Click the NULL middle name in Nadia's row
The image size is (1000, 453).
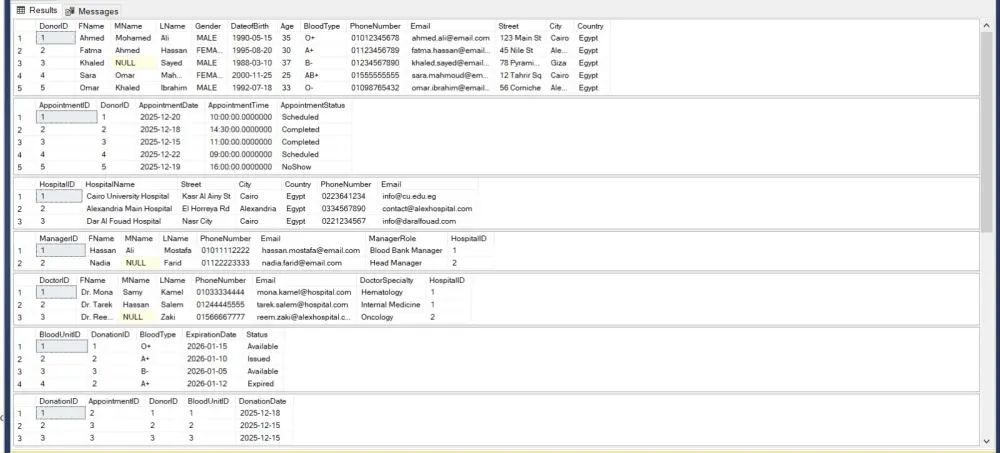click(x=140, y=263)
